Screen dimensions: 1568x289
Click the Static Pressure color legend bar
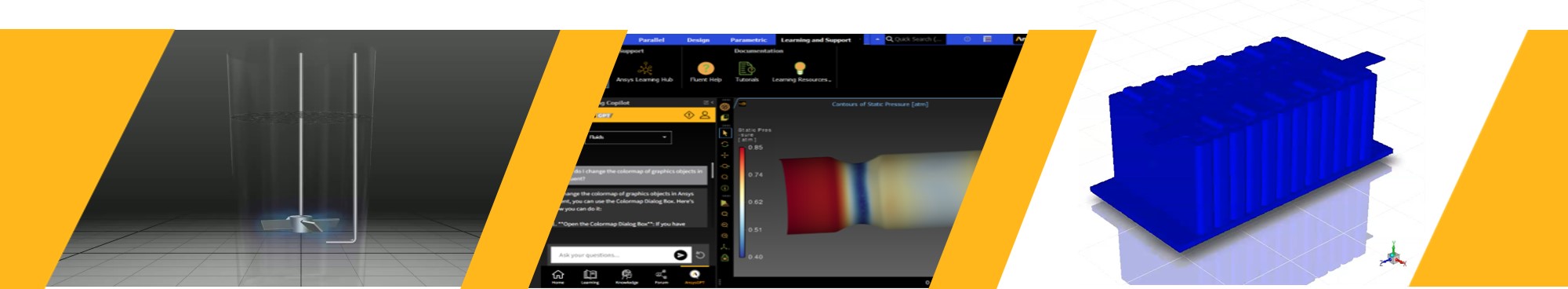[742, 203]
